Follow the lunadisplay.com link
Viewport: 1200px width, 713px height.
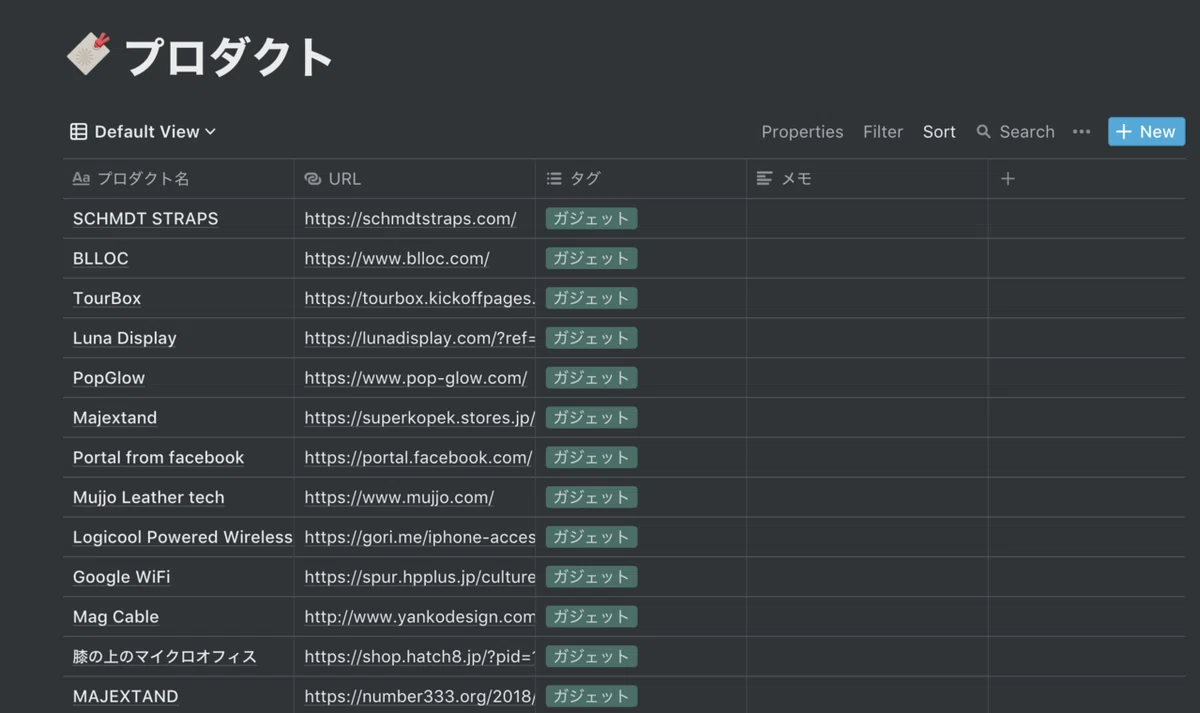420,338
